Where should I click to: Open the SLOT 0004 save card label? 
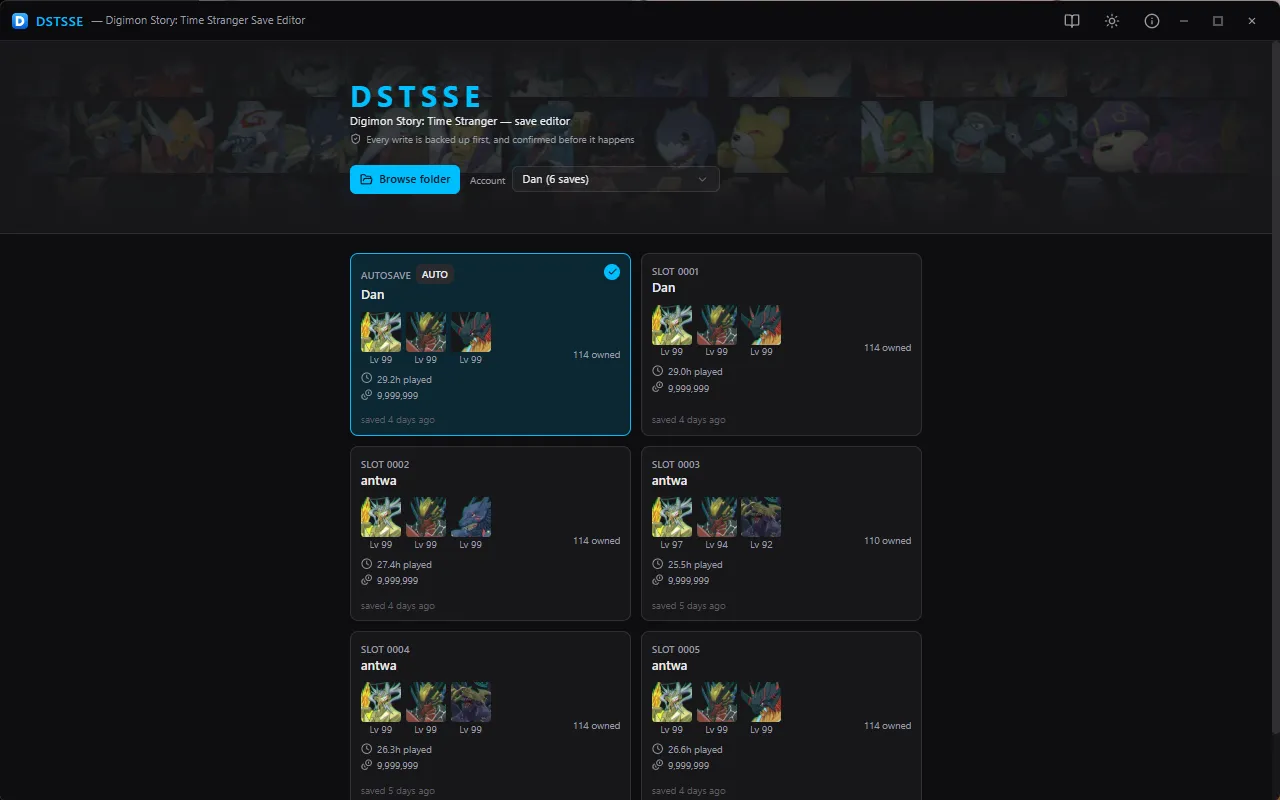pyautogui.click(x=385, y=650)
